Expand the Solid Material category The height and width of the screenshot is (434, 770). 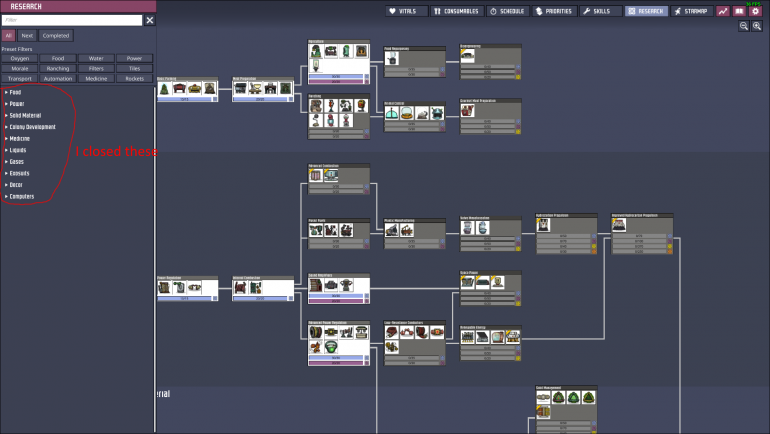[x=23, y=115]
